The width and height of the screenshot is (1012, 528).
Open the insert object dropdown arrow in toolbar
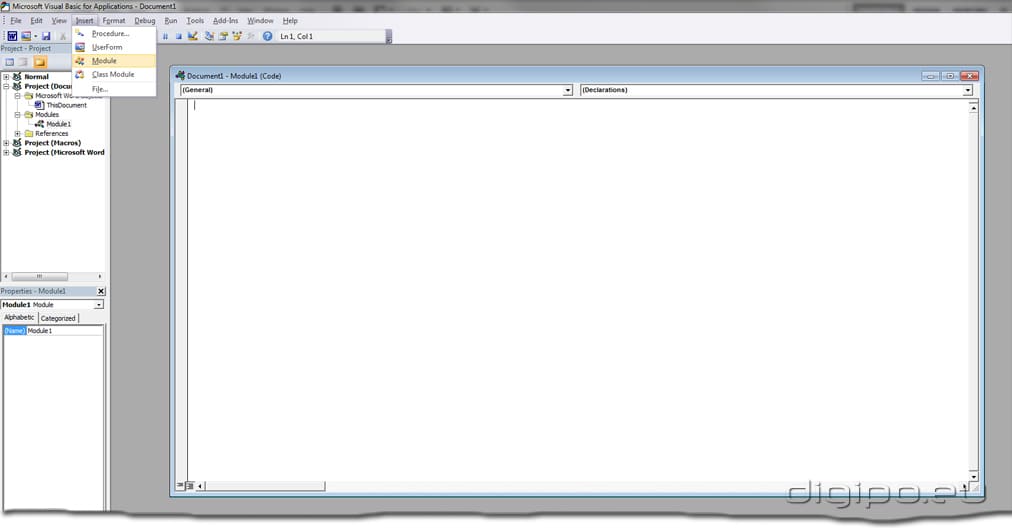[x=35, y=36]
